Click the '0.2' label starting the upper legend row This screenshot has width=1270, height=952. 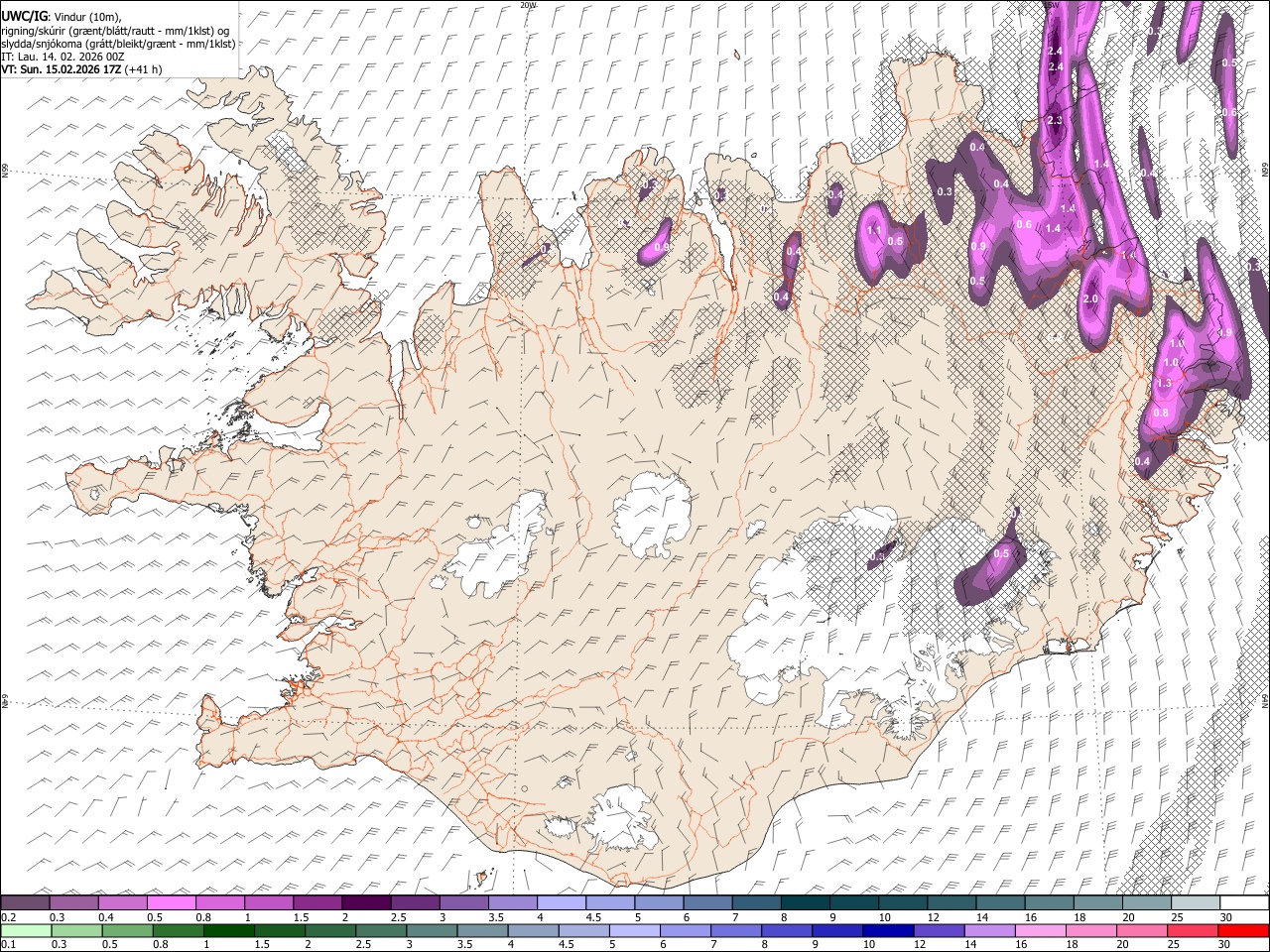pos(8,917)
